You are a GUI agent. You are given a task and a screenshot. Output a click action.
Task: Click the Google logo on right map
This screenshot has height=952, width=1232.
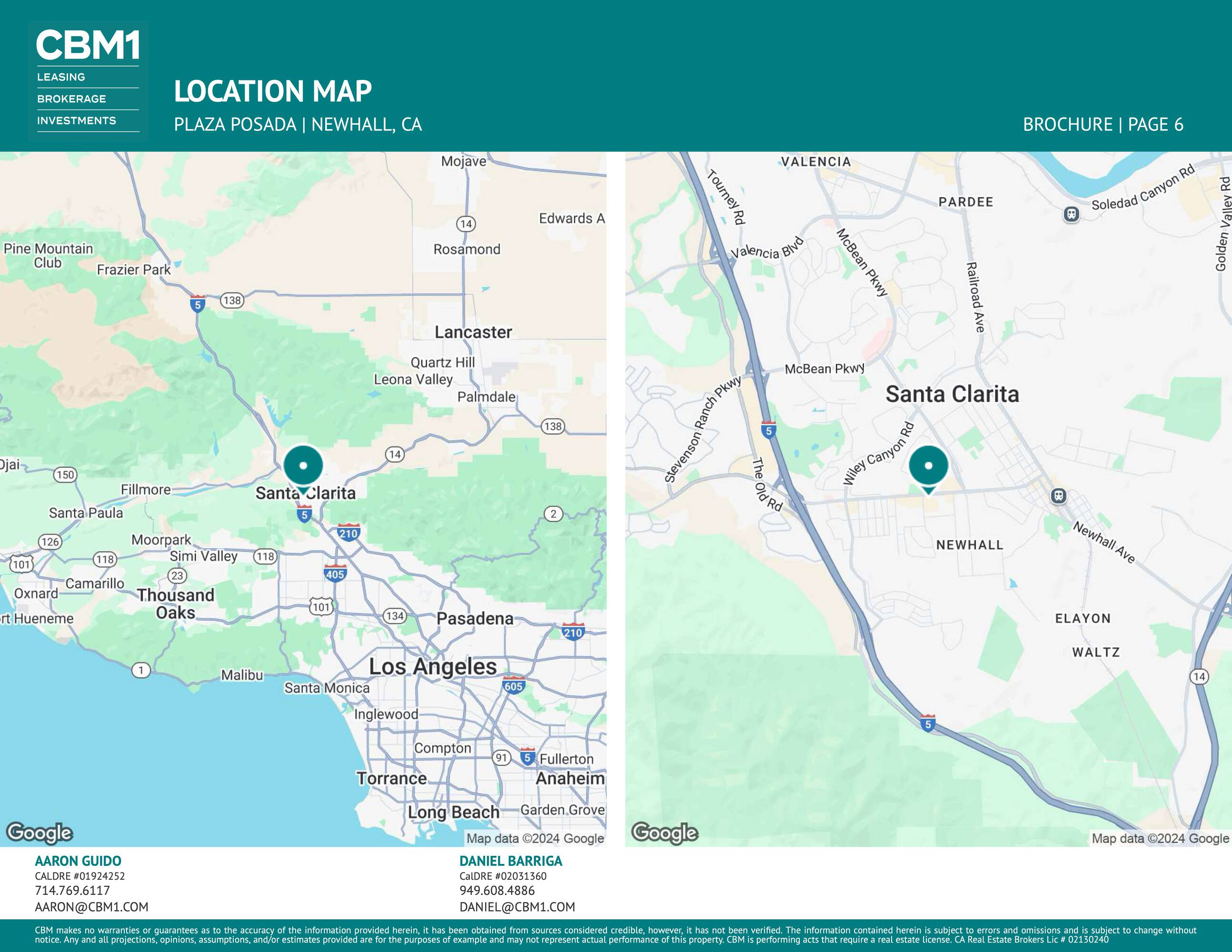click(665, 833)
